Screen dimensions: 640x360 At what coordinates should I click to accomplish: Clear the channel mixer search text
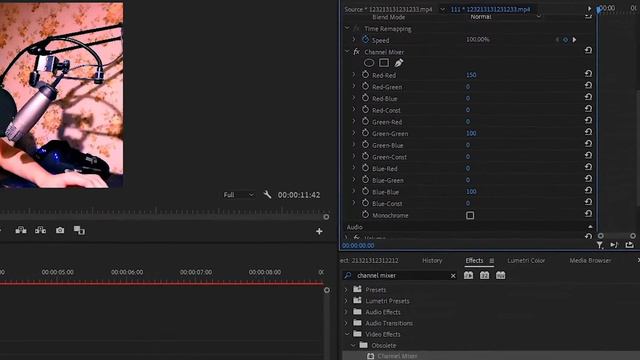pyautogui.click(x=453, y=276)
